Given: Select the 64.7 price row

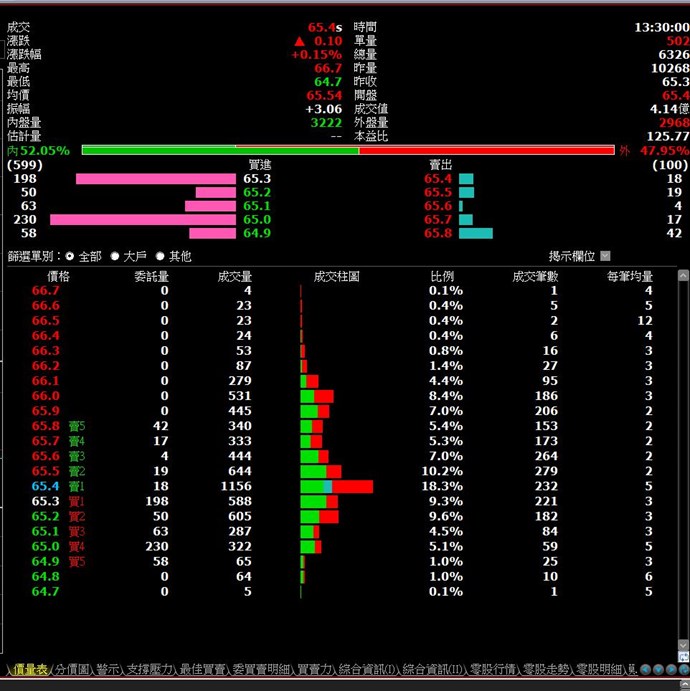Looking at the screenshot, I should [342, 592].
